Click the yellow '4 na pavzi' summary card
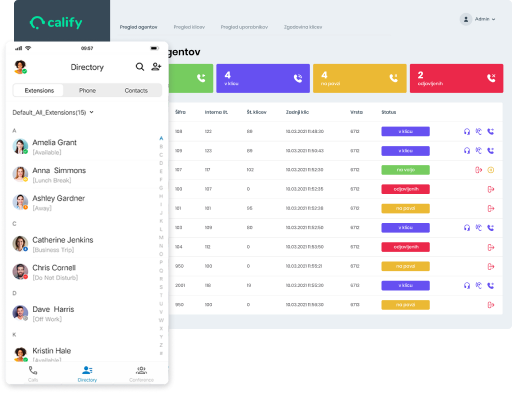The width and height of the screenshot is (512, 393). (x=360, y=78)
